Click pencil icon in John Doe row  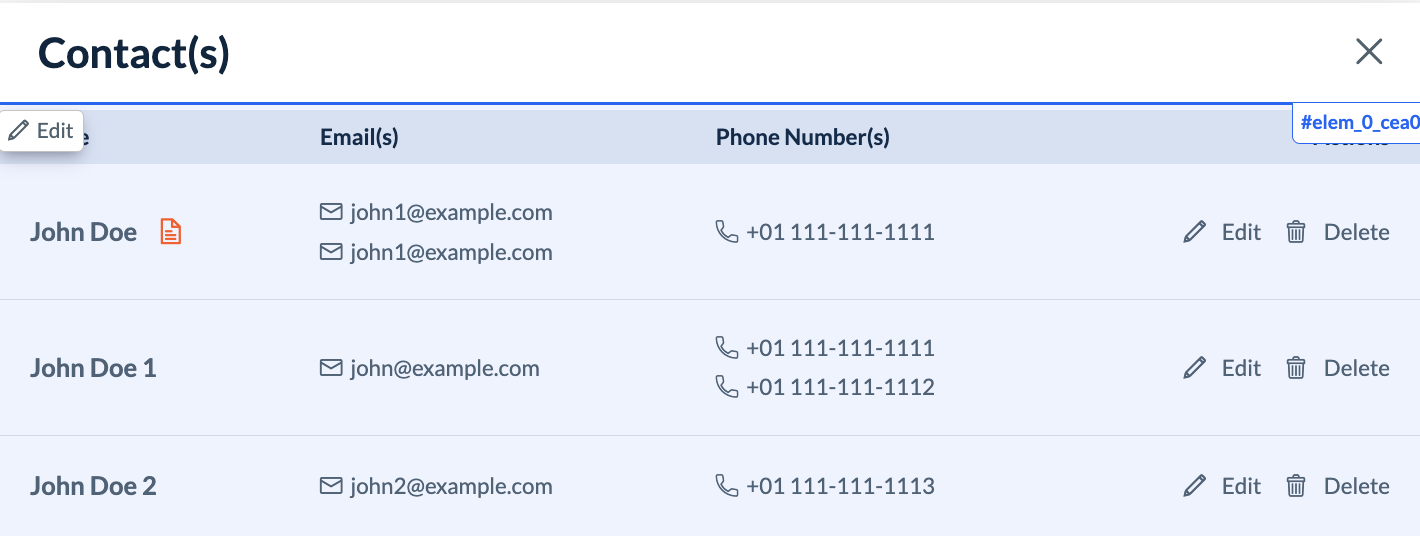pos(1194,232)
